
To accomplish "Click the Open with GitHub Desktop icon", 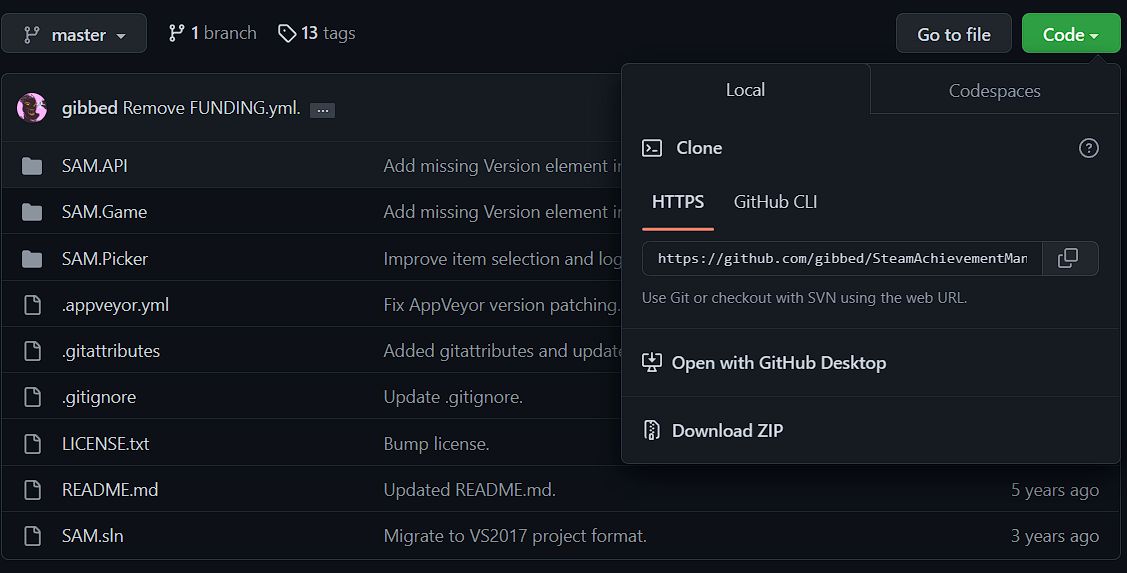I will coord(652,363).
